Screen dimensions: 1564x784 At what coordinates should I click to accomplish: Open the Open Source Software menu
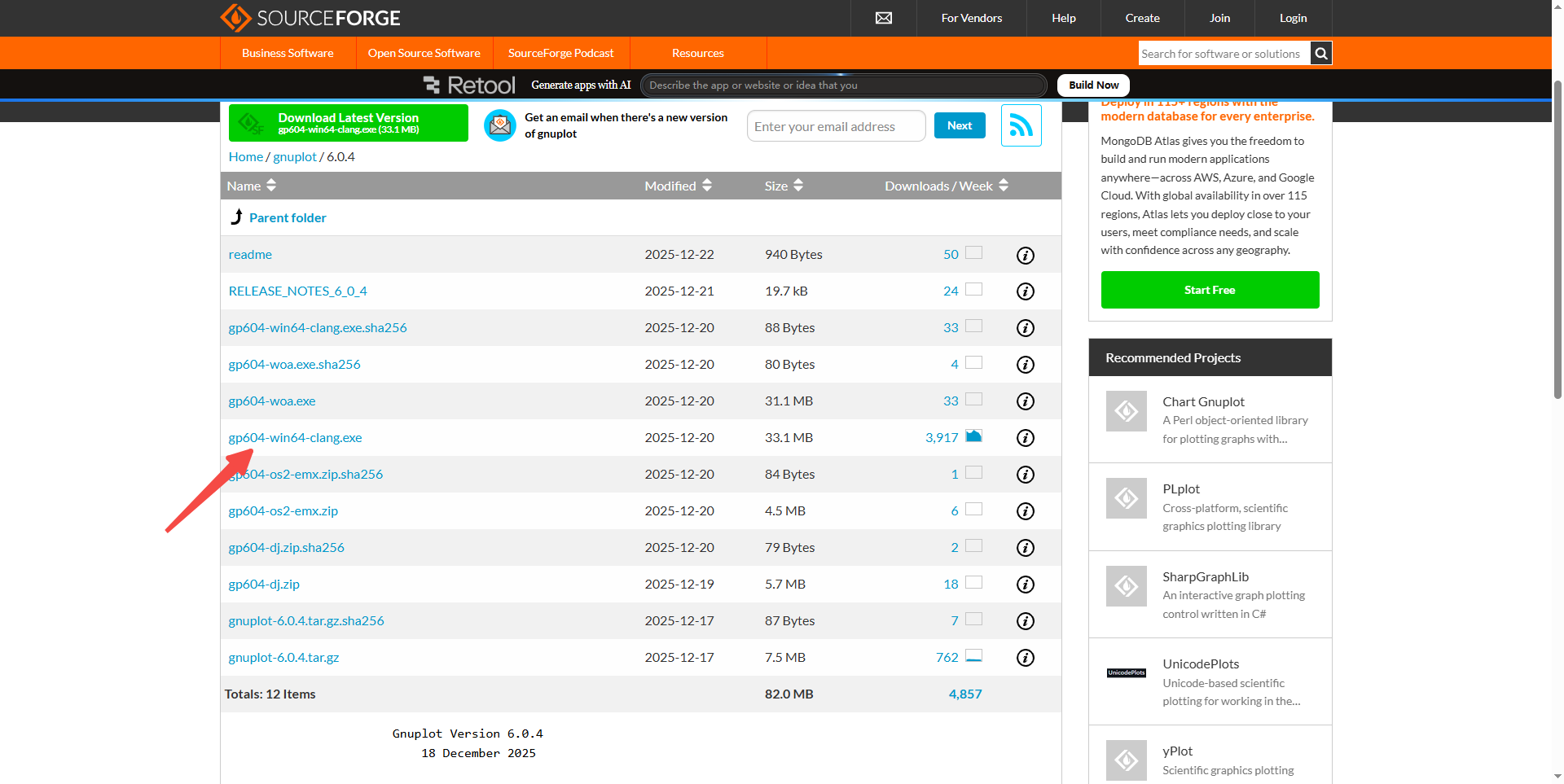424,53
